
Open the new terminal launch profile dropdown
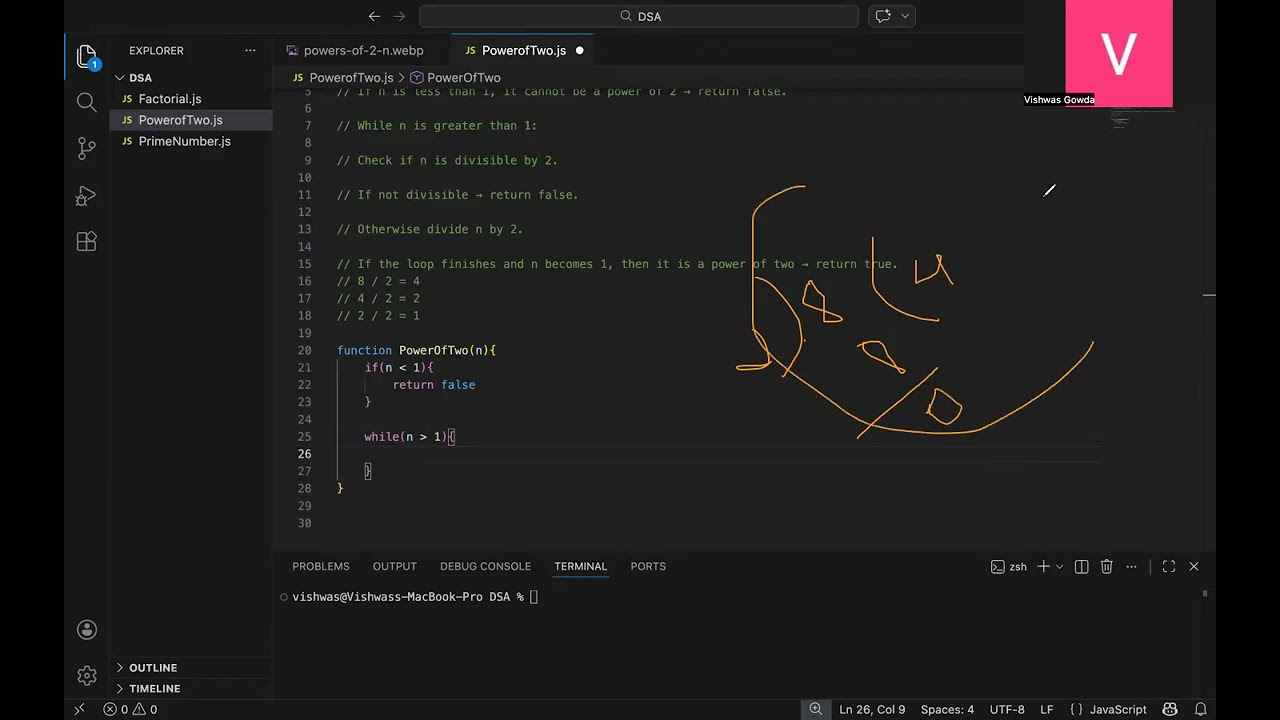1059,566
